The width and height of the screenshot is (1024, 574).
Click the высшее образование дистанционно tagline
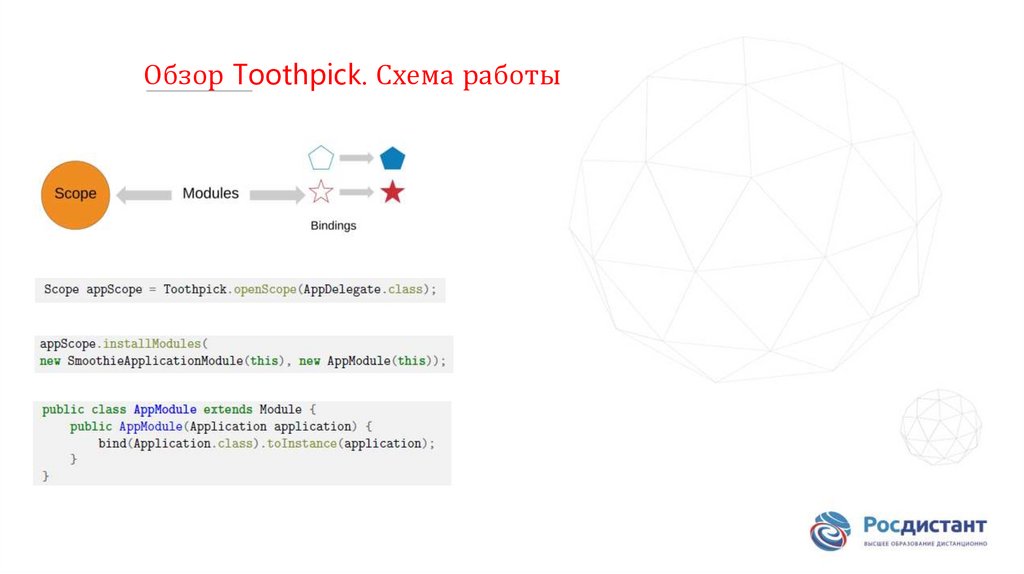point(925,544)
